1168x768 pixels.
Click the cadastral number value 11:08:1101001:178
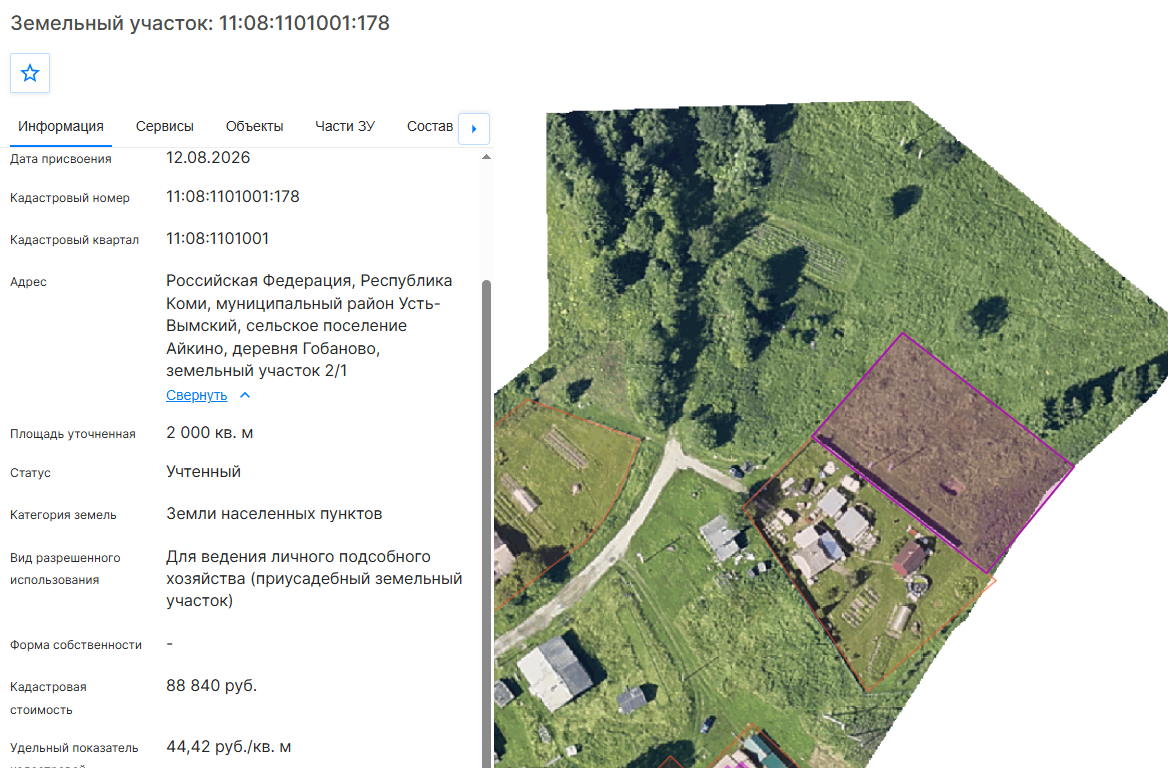click(232, 197)
